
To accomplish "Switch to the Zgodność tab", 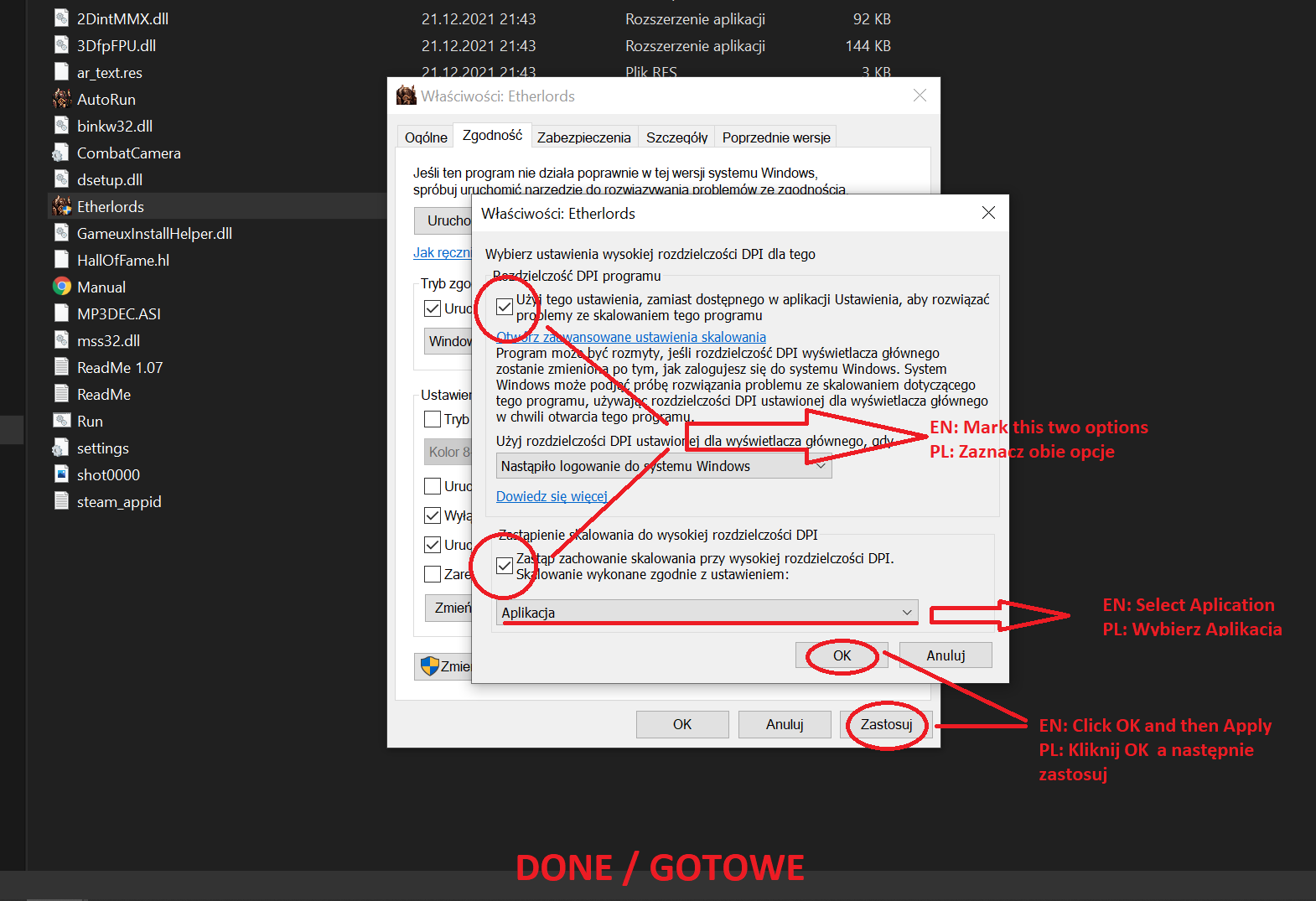I will pyautogui.click(x=492, y=135).
